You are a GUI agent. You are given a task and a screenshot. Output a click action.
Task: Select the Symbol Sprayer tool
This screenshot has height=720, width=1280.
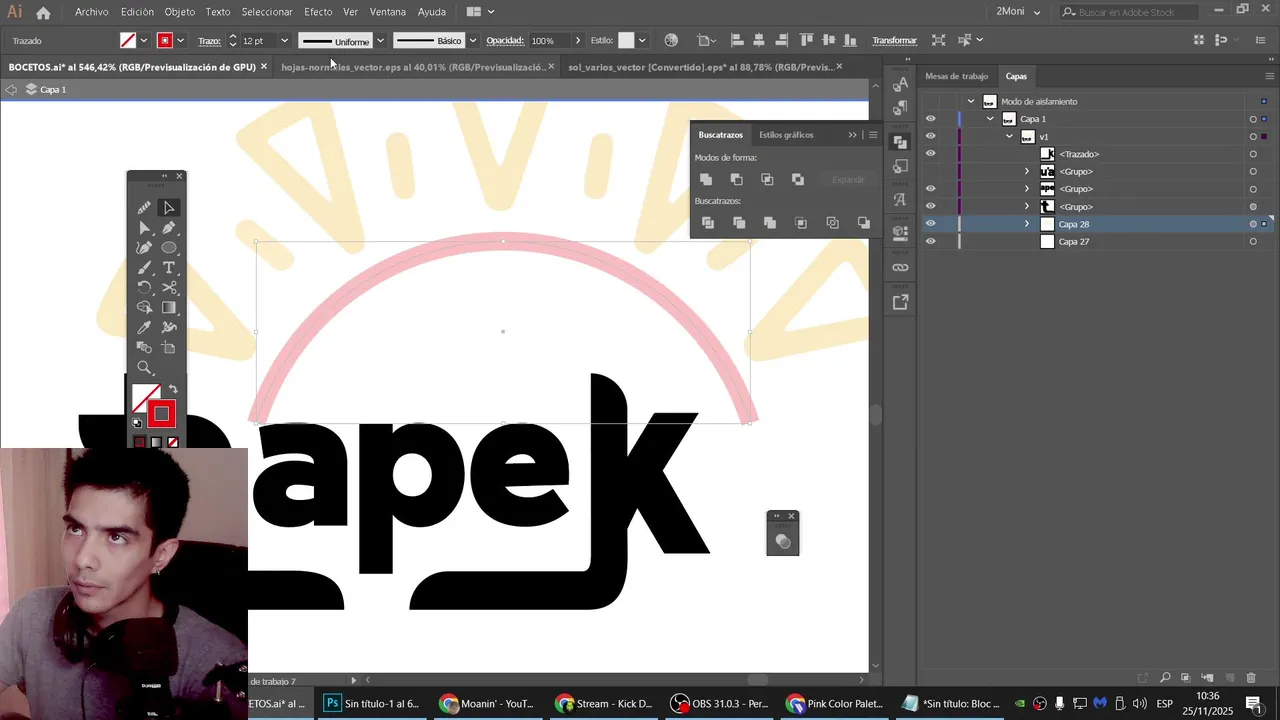click(169, 328)
